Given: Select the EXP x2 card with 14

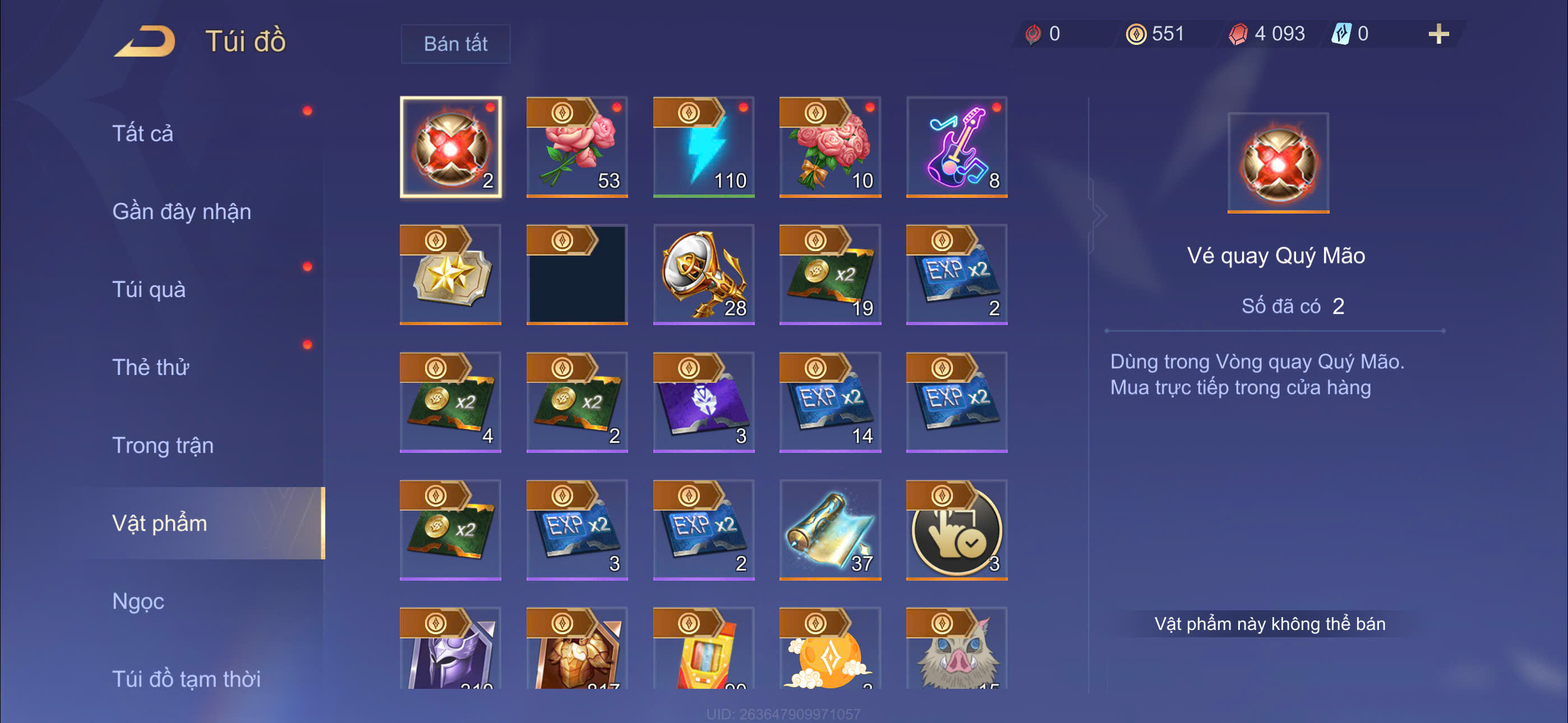Looking at the screenshot, I should [830, 402].
